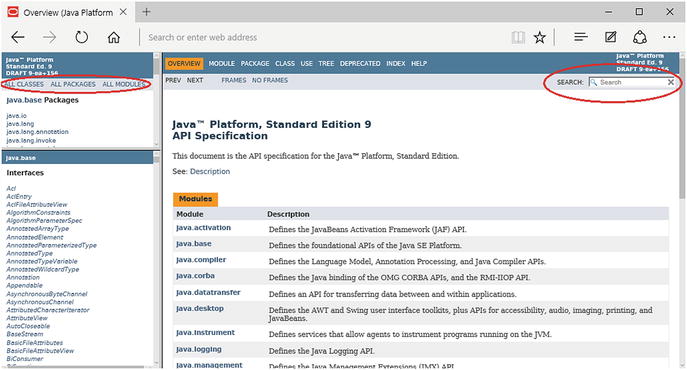Open the java.corba module link

click(x=195, y=276)
